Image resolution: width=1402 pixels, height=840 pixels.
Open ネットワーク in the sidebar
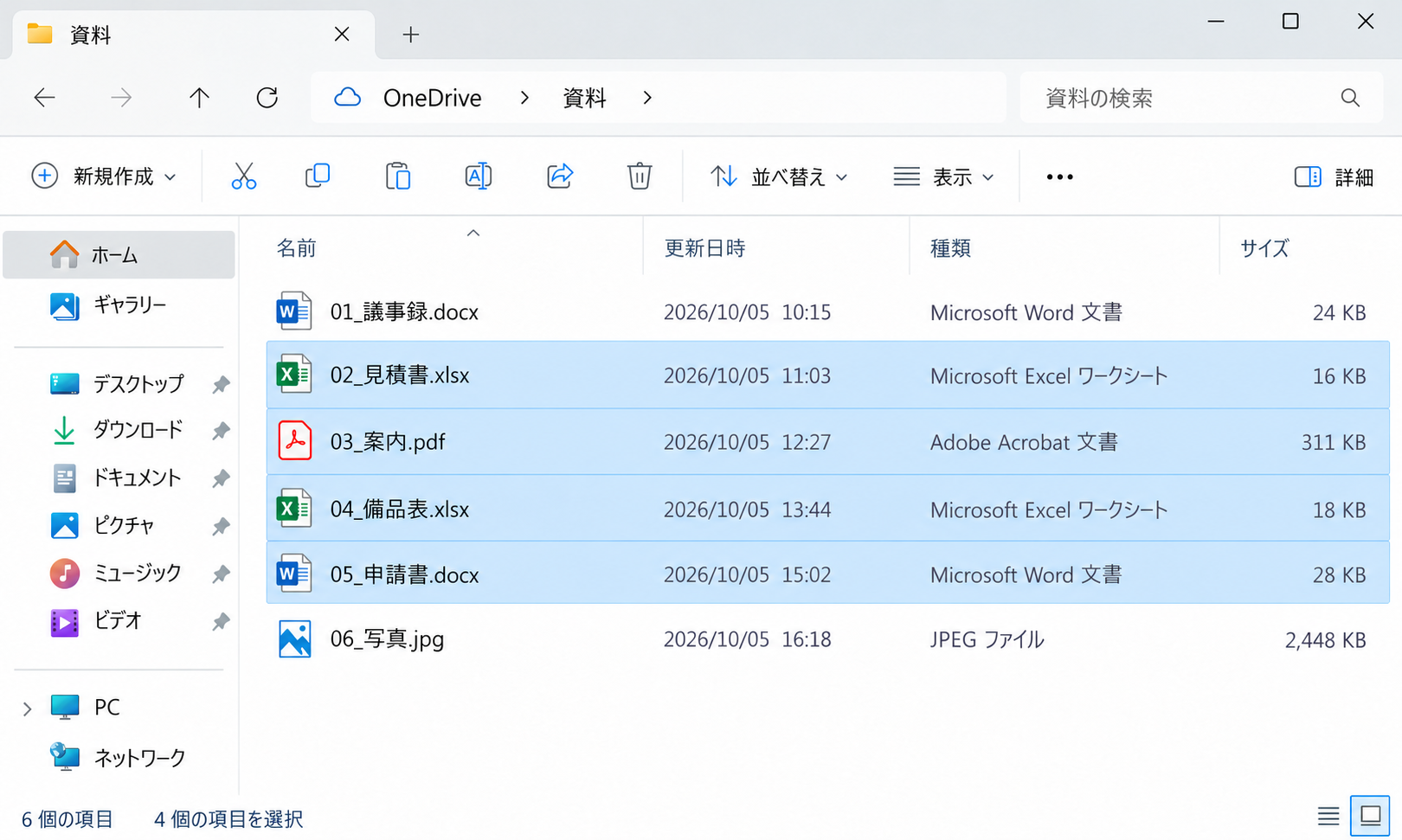tap(119, 757)
